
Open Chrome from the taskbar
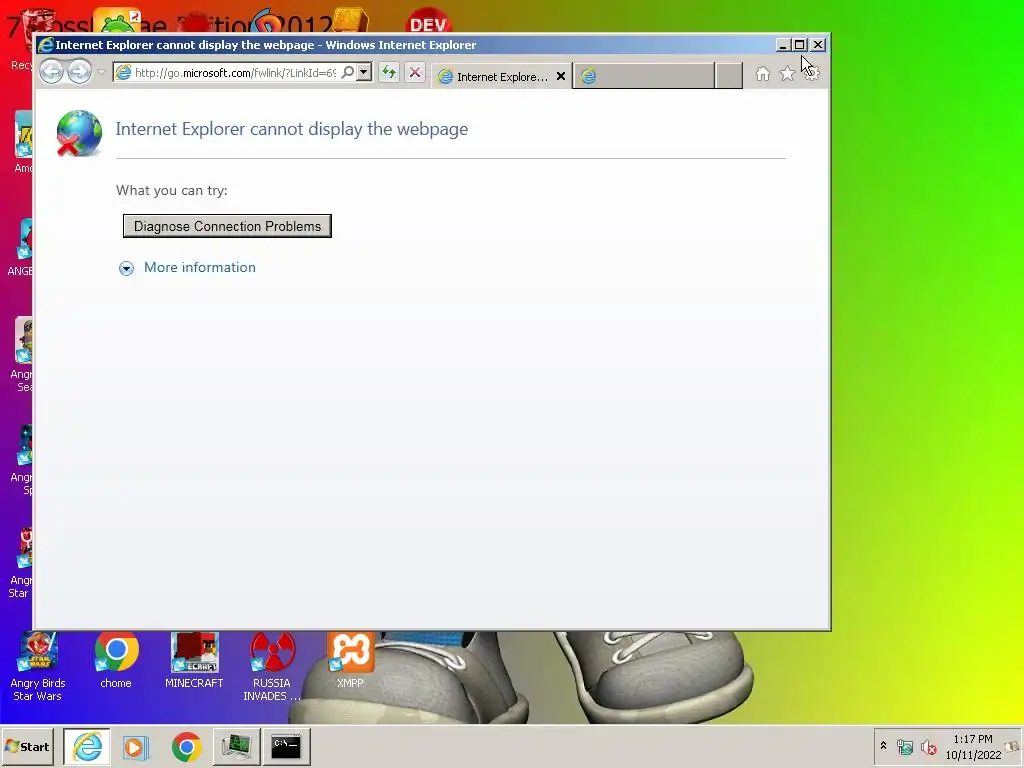point(187,746)
